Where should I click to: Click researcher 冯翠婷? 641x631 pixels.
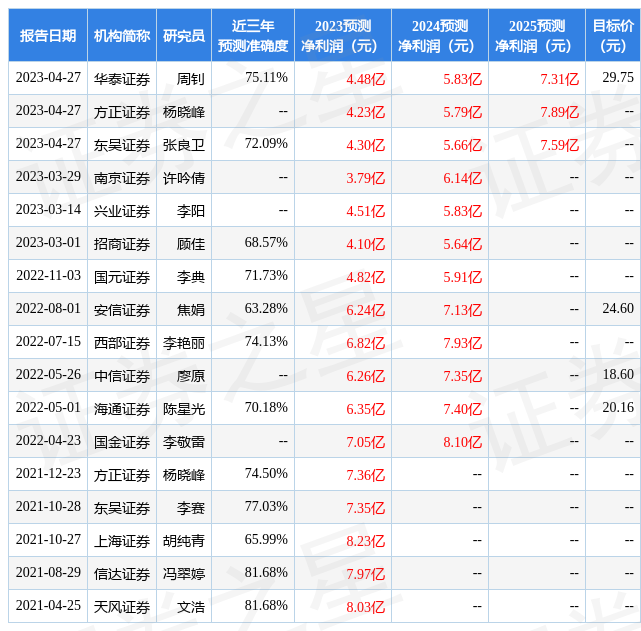(184, 574)
